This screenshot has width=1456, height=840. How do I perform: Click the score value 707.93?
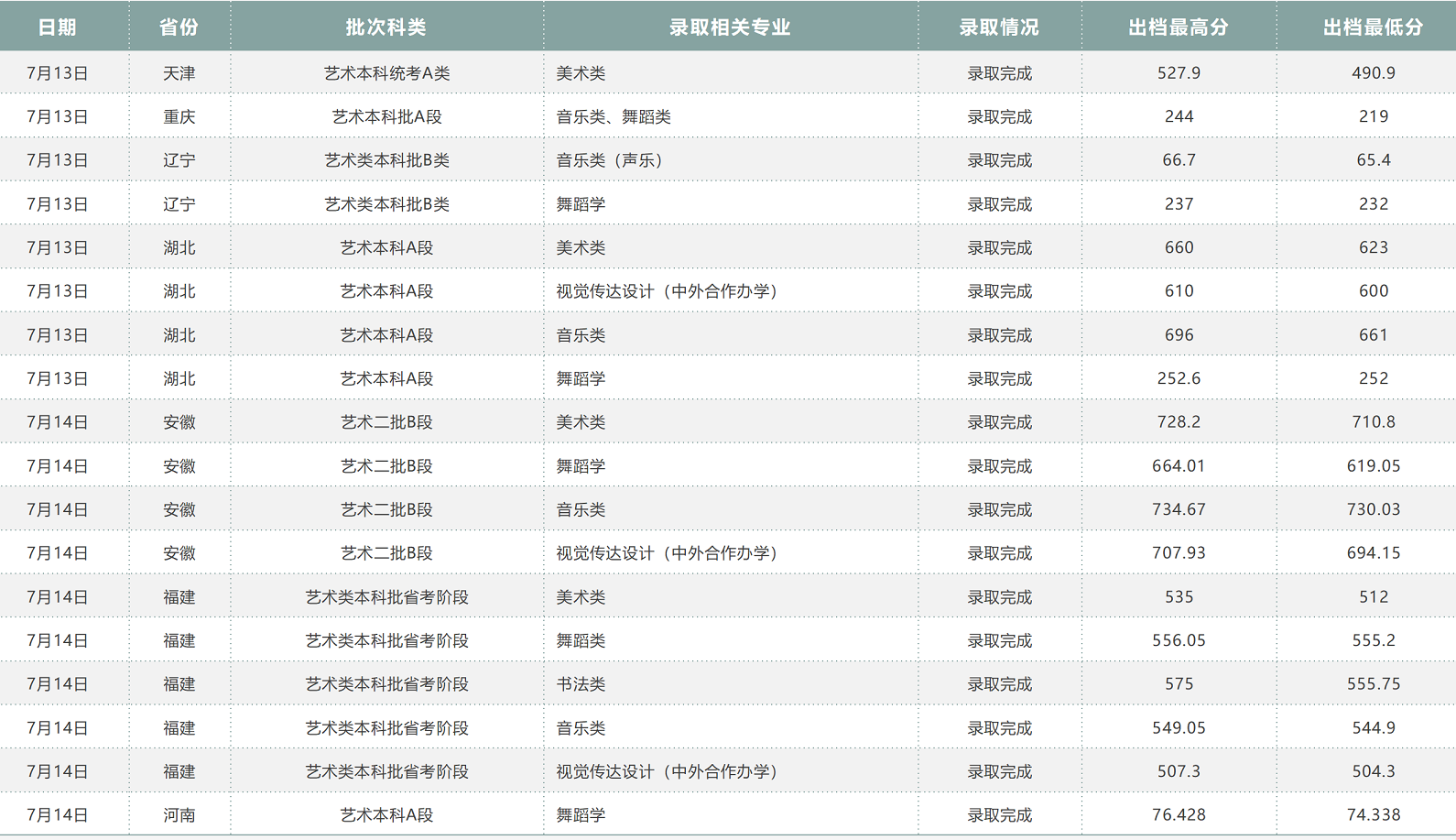[1179, 553]
